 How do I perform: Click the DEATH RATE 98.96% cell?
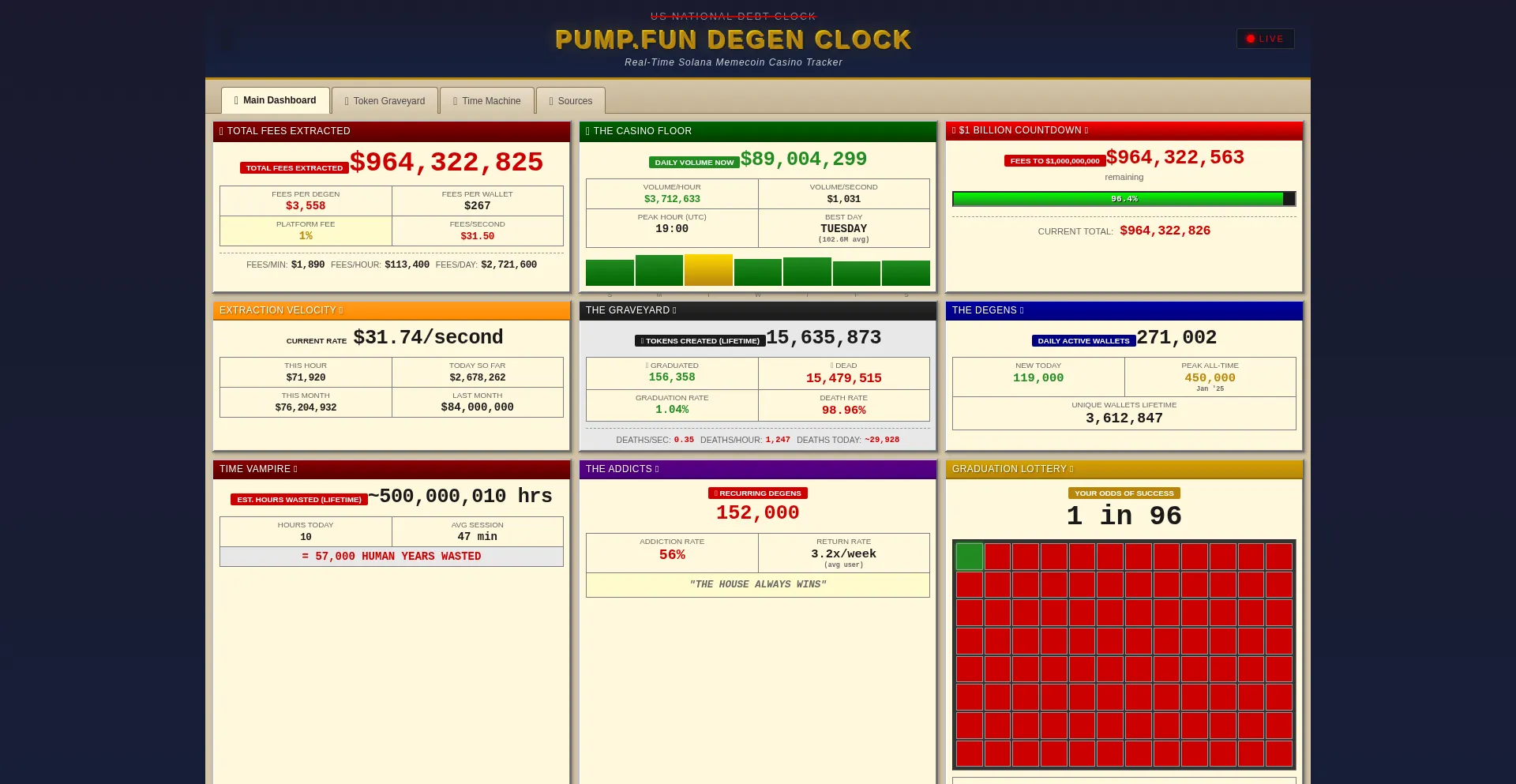click(844, 405)
